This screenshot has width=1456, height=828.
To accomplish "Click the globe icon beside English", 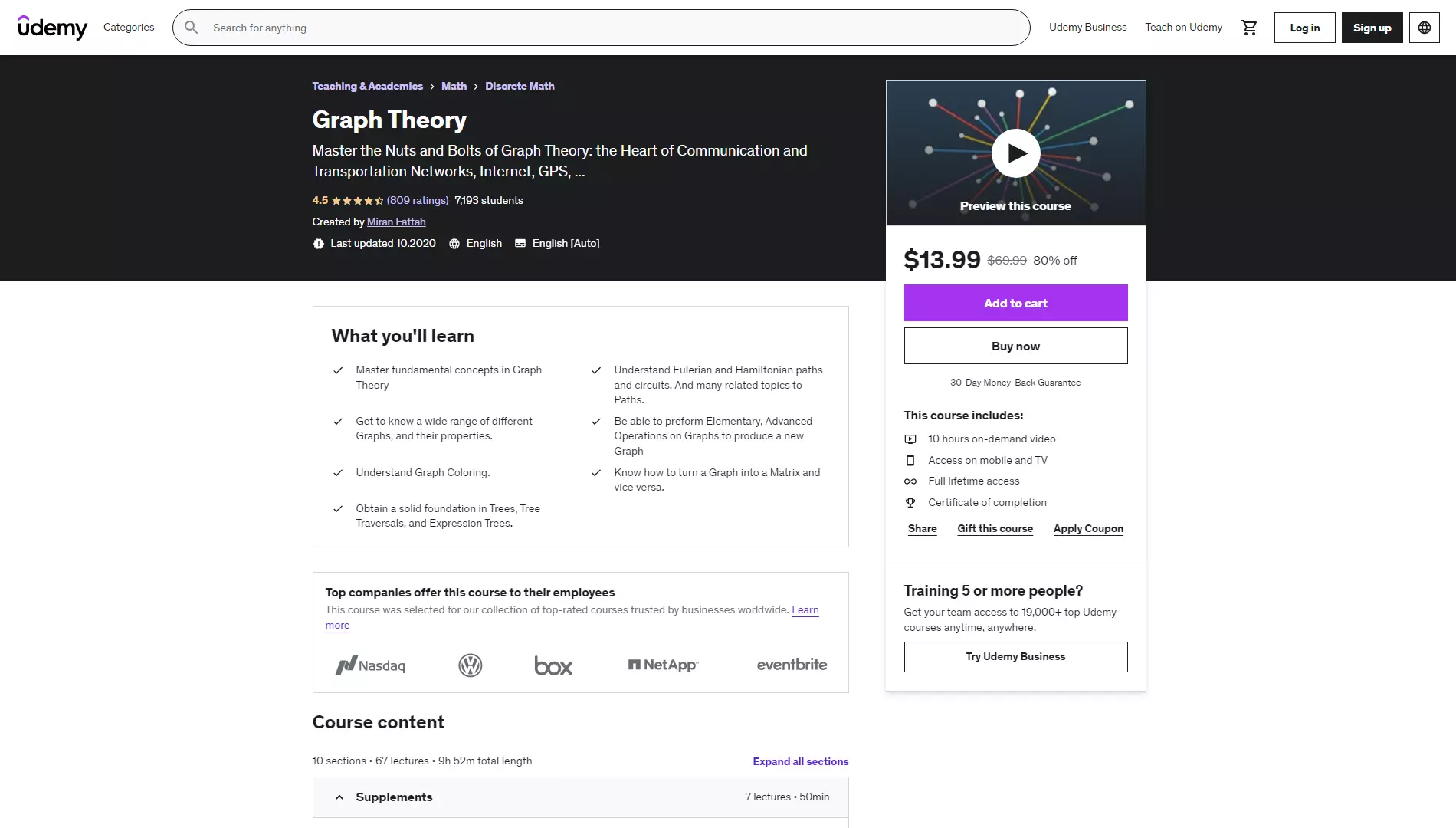I will pos(454,244).
